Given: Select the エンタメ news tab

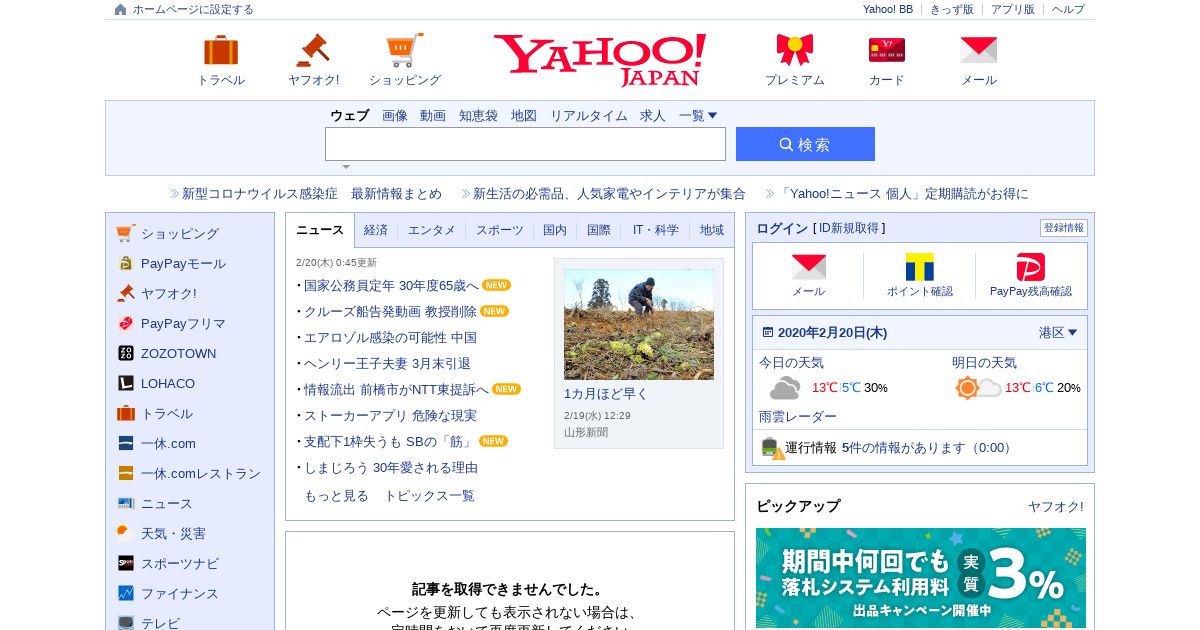Looking at the screenshot, I should coord(432,230).
